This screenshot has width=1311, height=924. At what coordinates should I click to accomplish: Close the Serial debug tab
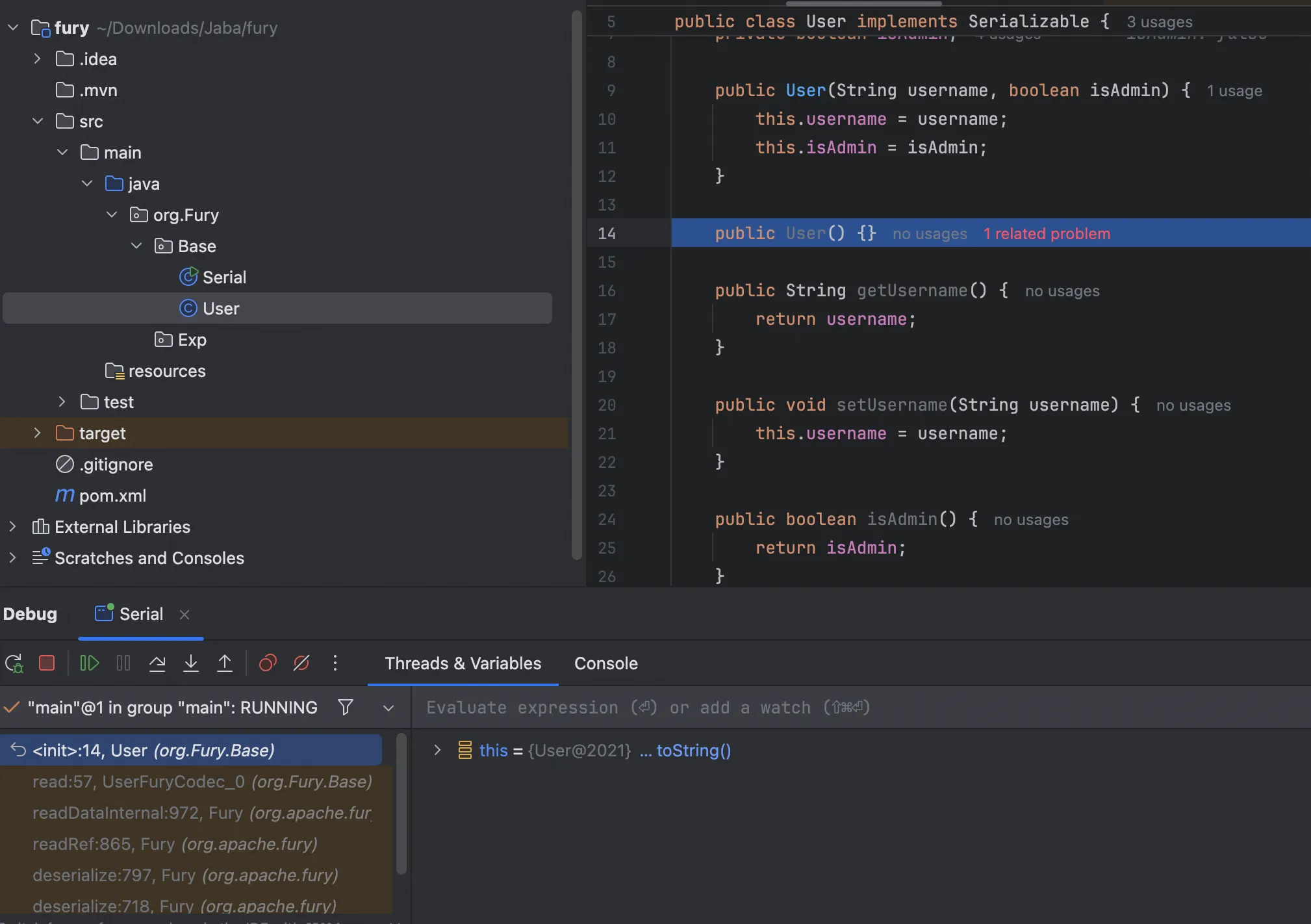[185, 615]
